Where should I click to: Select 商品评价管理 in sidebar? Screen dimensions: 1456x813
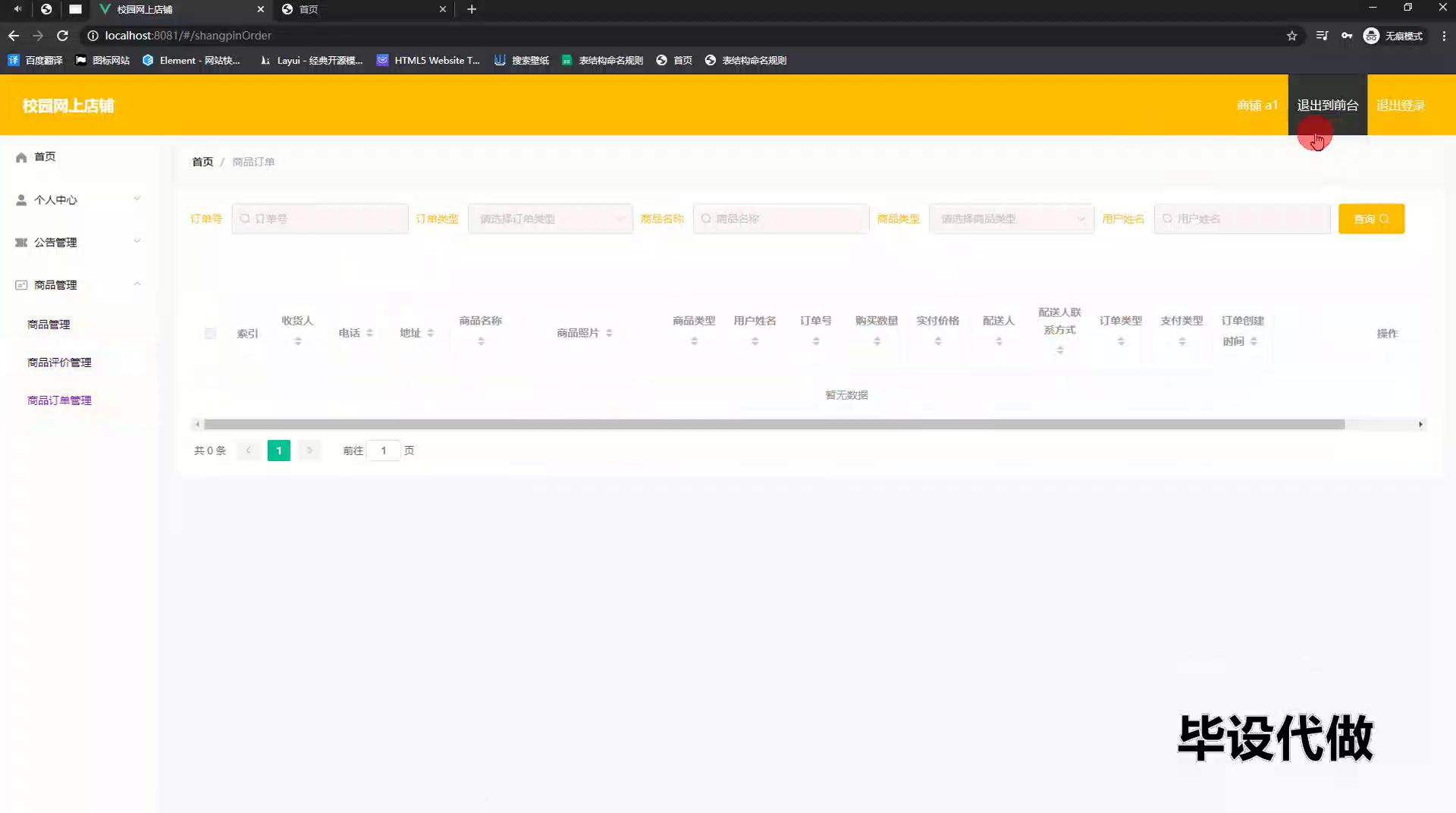coord(59,363)
